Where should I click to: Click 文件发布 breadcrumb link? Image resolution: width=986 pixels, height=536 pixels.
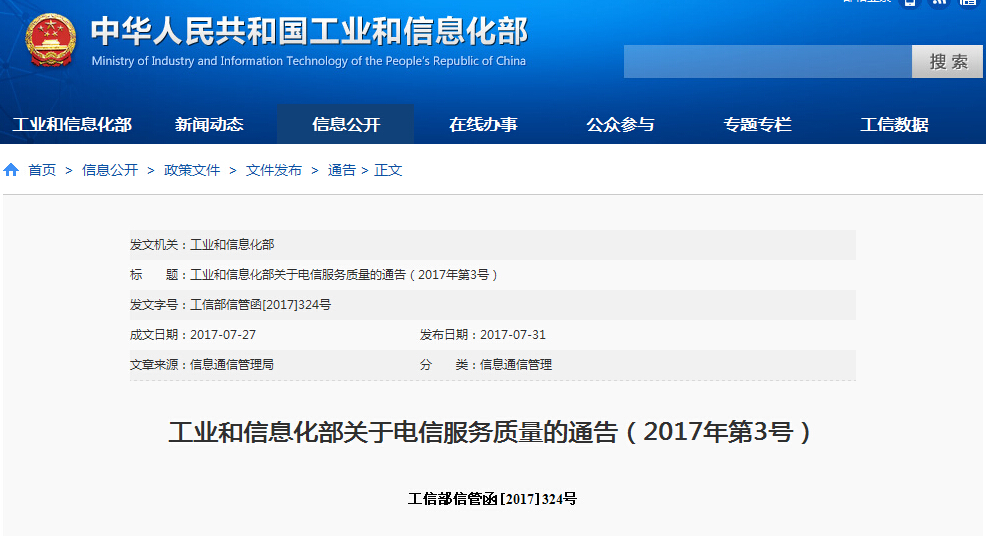click(274, 170)
